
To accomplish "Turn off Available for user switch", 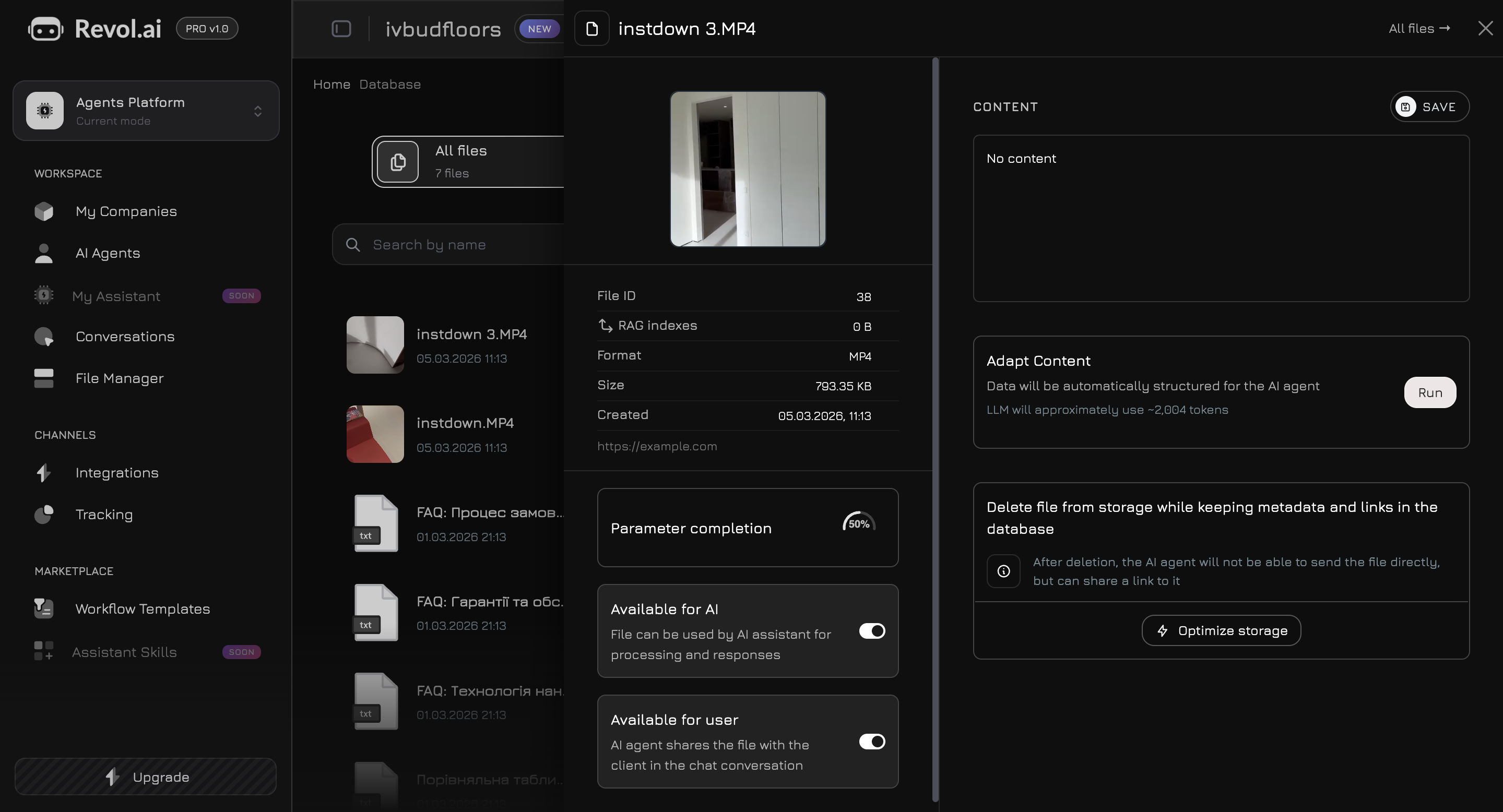I will click(871, 742).
